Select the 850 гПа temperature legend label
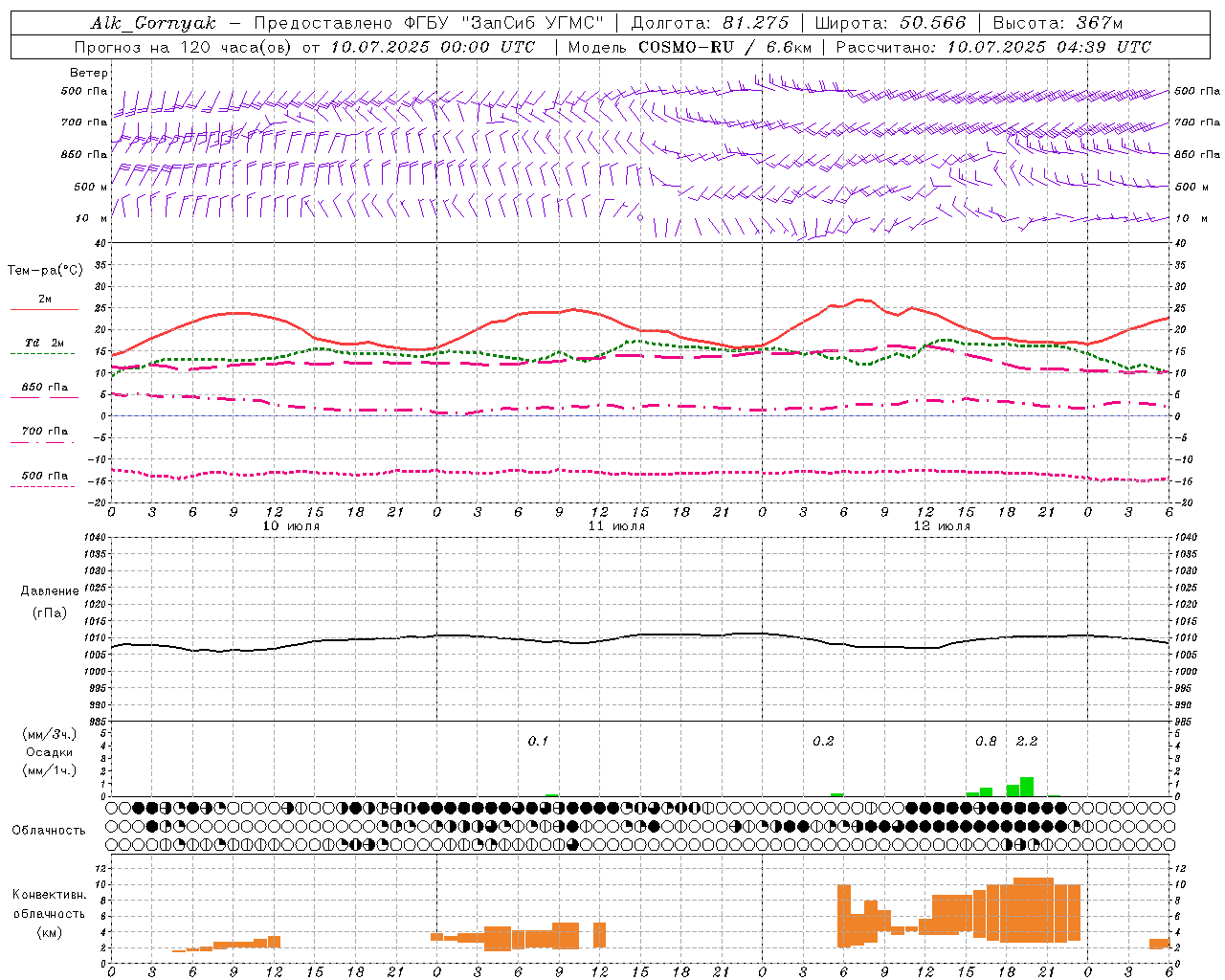The image size is (1225, 980). point(45,388)
